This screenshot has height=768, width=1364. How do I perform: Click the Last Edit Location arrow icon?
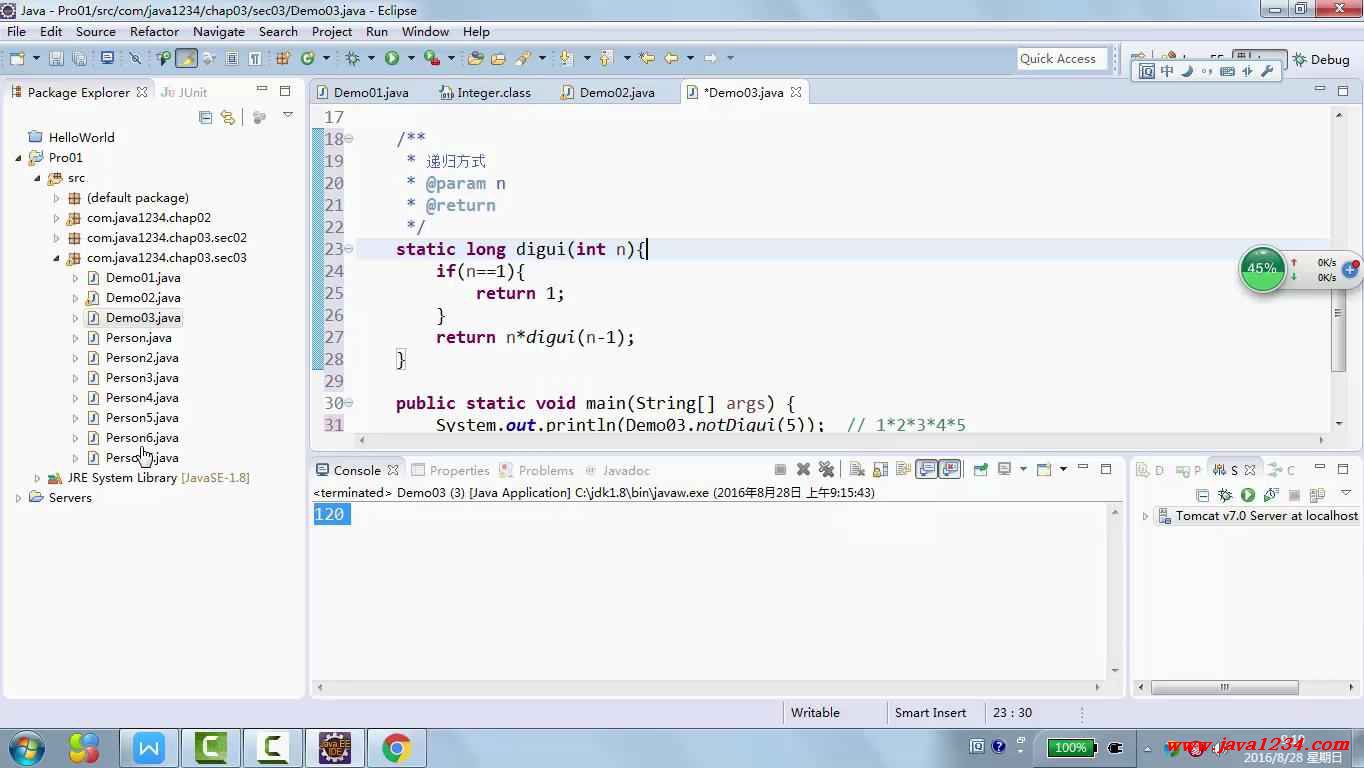point(647,59)
